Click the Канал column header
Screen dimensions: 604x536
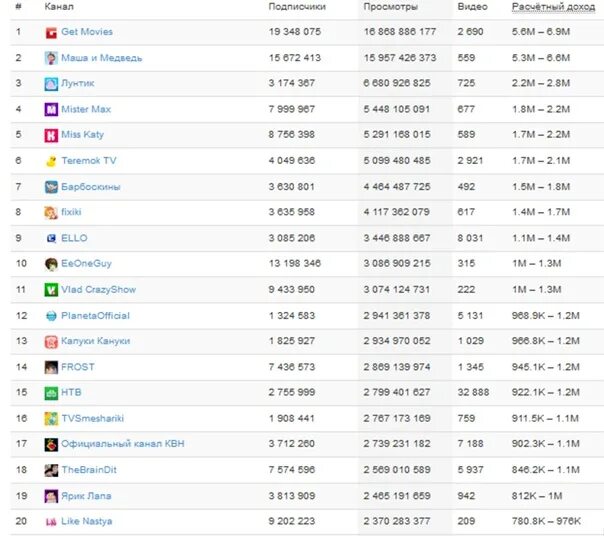tap(59, 7)
